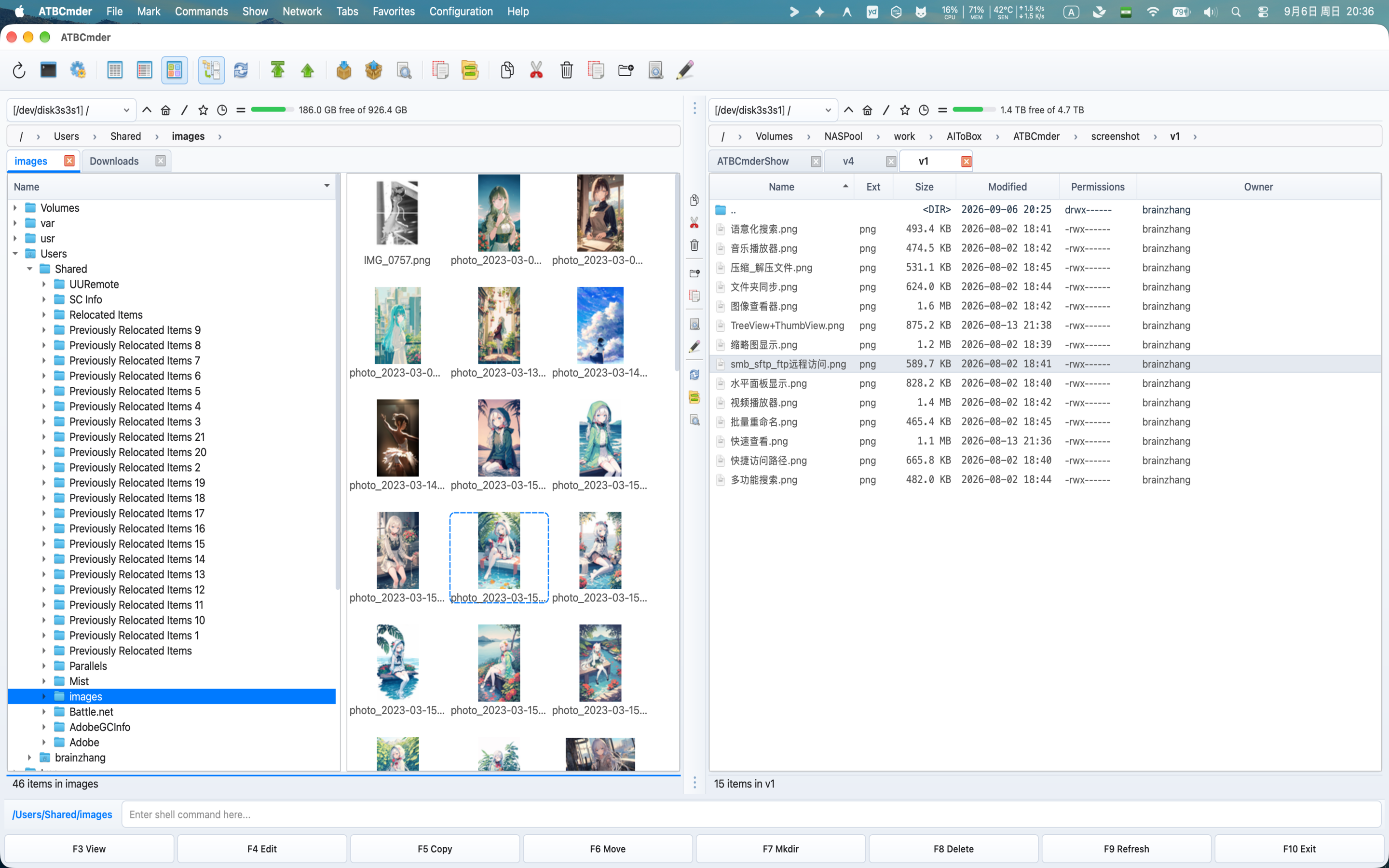
Task: Open the tree Name column dropdown arrow
Action: coord(327,186)
